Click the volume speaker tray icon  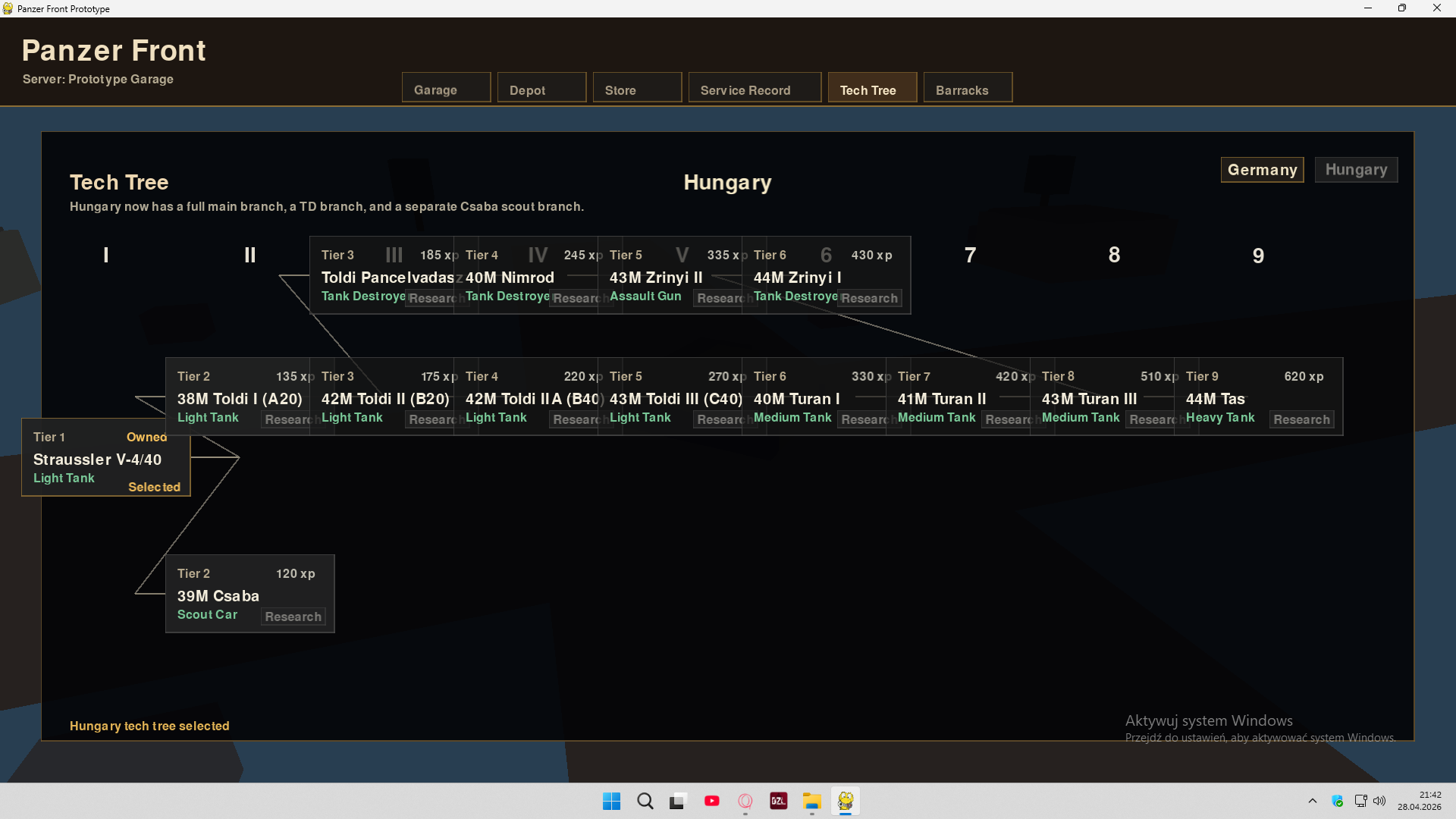pos(1379,801)
